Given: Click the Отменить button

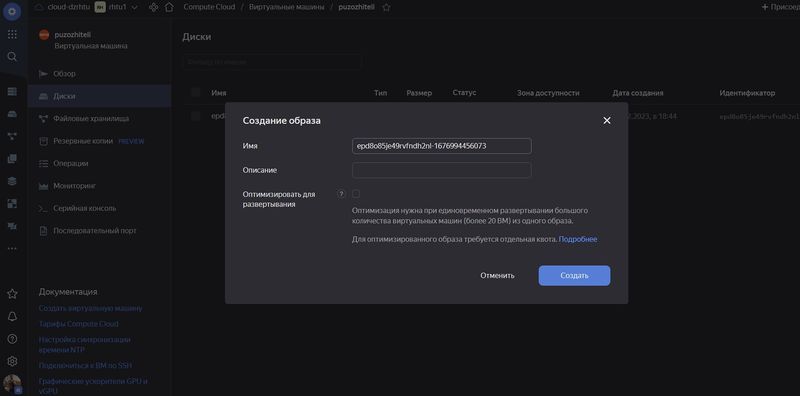Looking at the screenshot, I should 497,276.
